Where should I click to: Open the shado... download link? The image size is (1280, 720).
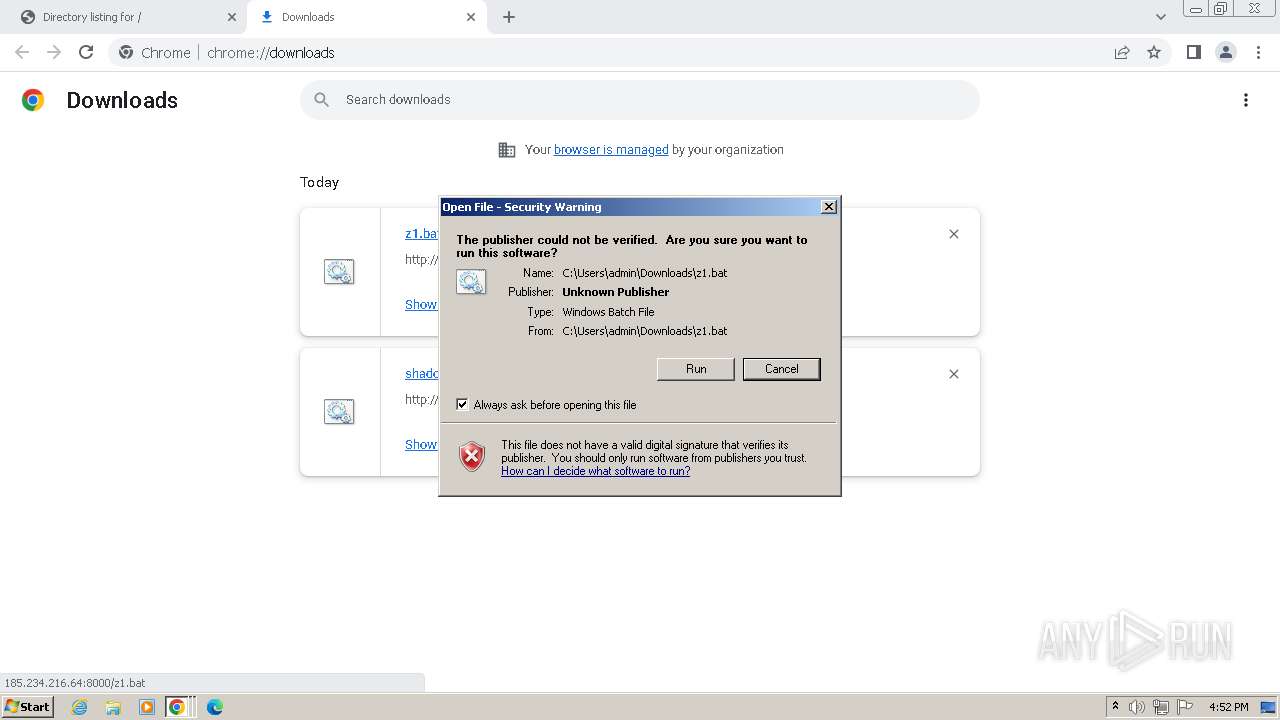tap(421, 373)
